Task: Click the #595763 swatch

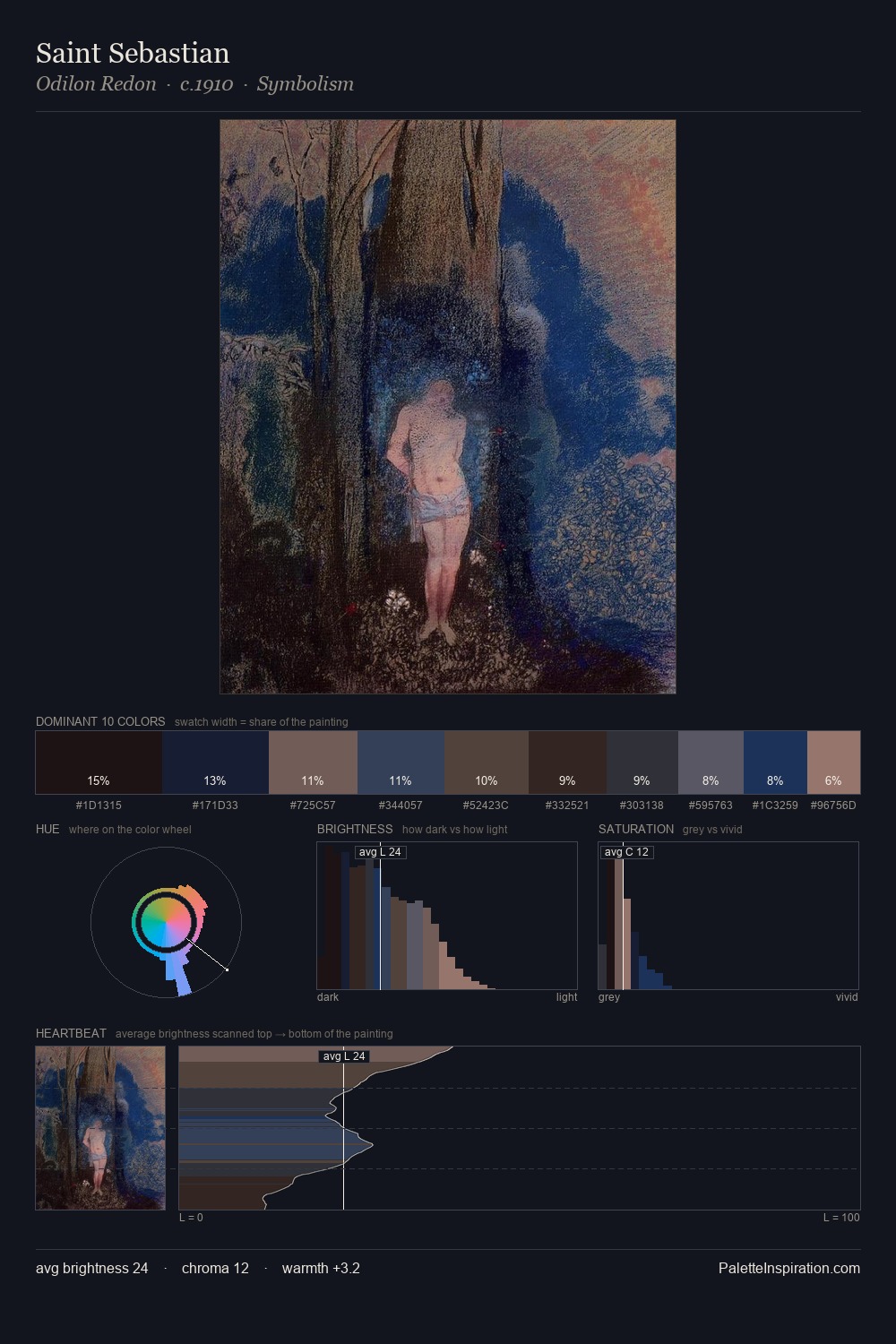Action: coord(711,762)
